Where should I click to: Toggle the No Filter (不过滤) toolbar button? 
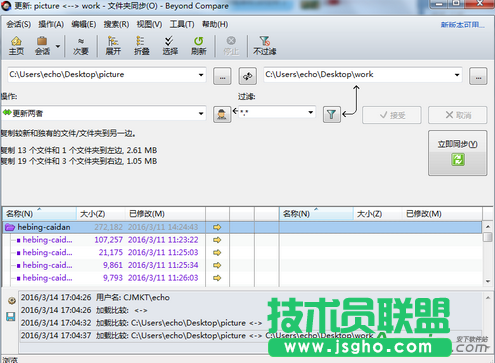coord(265,46)
